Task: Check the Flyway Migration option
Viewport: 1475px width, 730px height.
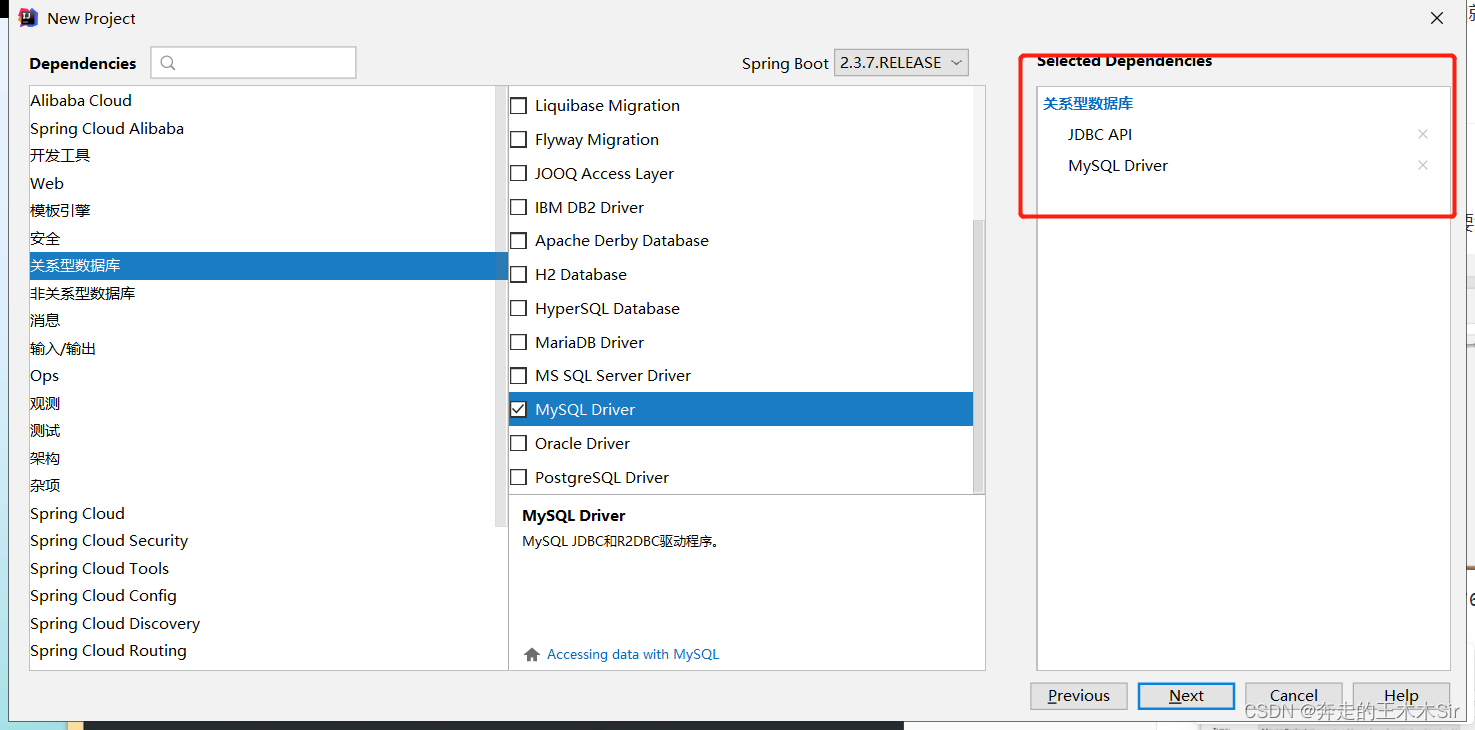Action: [518, 140]
